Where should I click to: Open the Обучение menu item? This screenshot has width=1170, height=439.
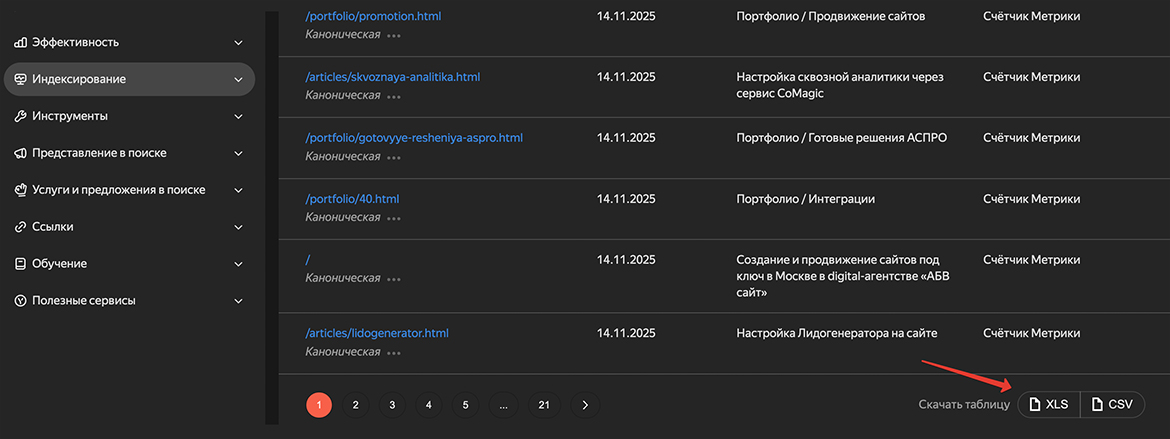[59, 264]
